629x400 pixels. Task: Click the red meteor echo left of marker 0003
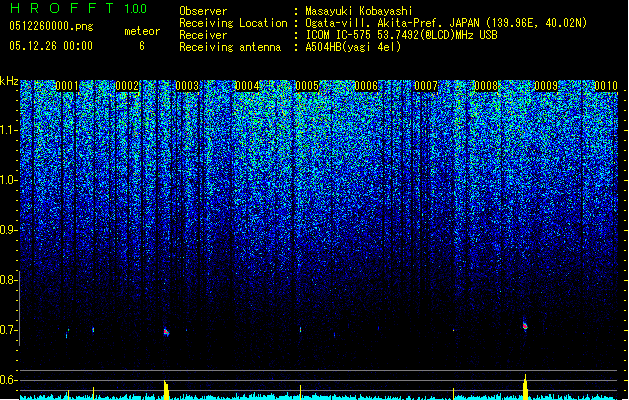[x=166, y=332]
